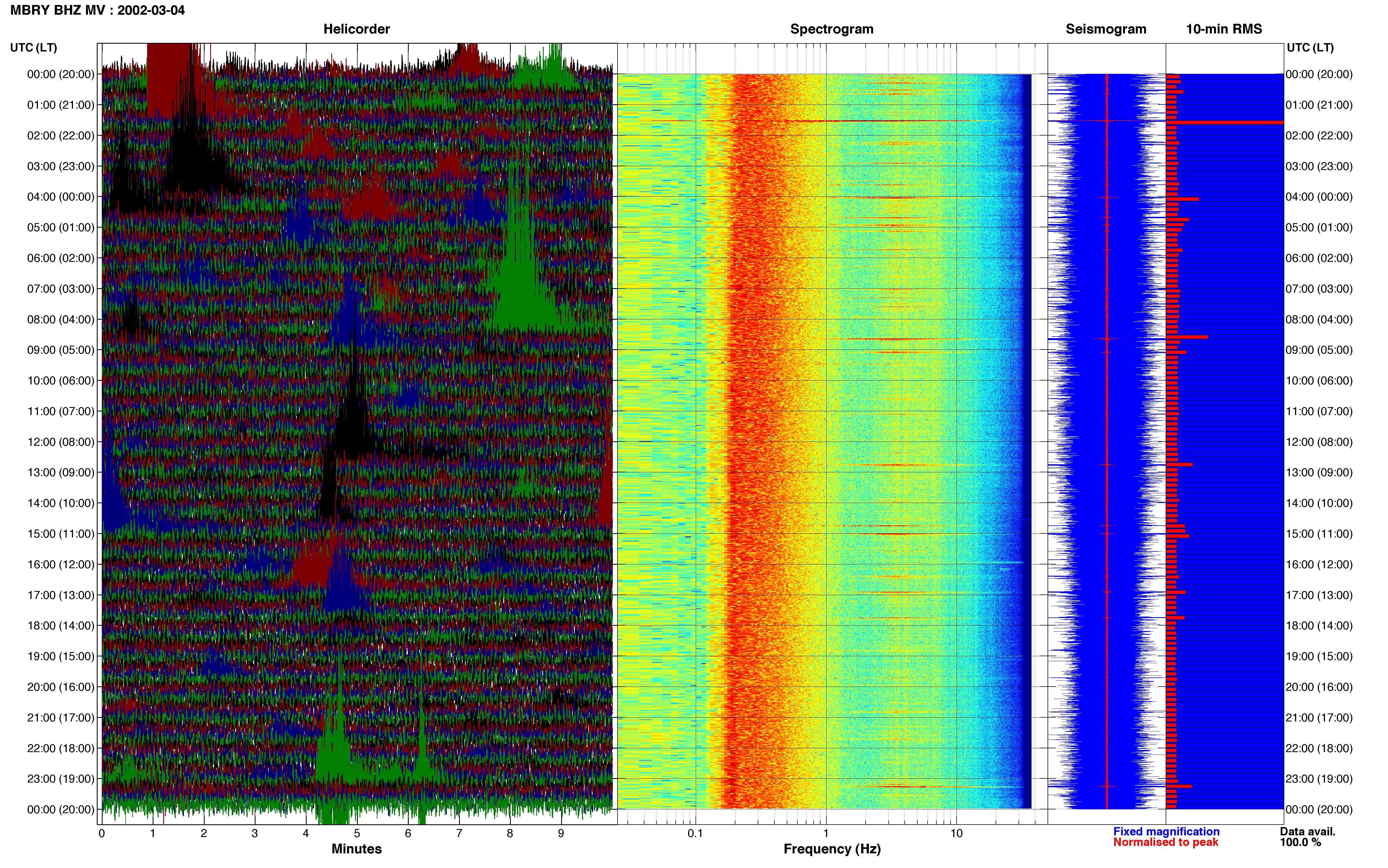Click the "1" tick on the frequency axis

tap(826, 833)
